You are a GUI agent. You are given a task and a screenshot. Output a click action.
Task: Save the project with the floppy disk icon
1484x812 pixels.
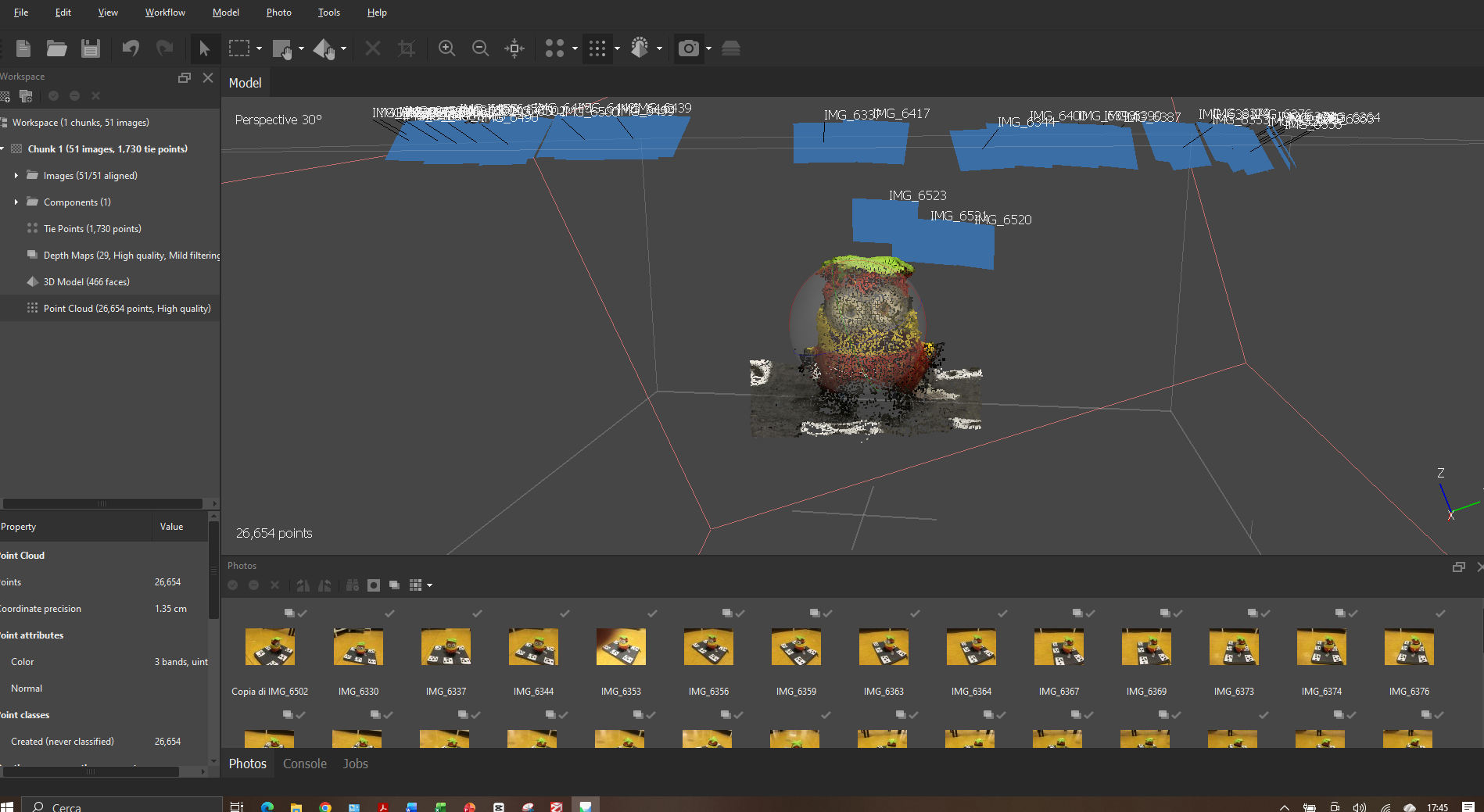(91, 48)
